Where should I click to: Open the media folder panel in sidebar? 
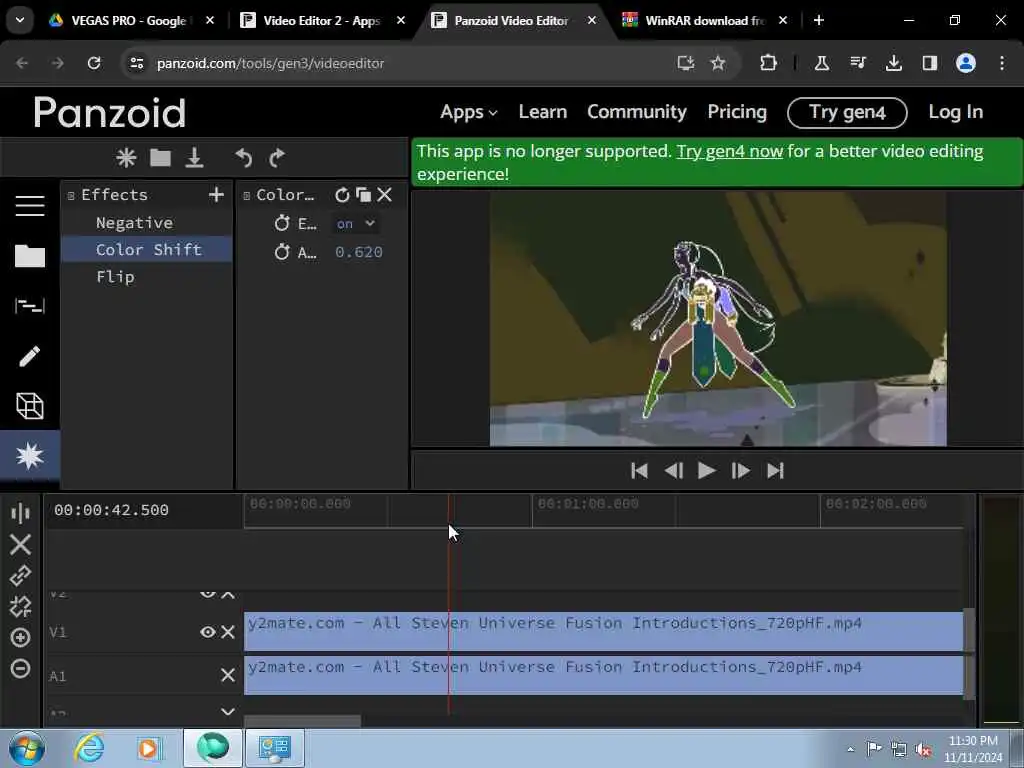[30, 256]
